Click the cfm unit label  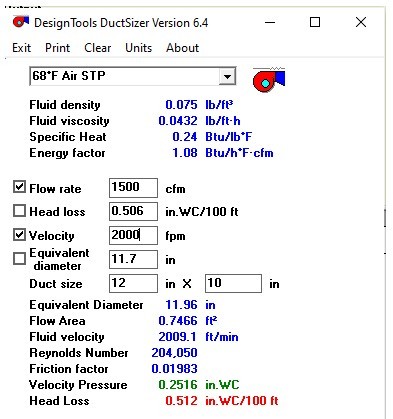click(x=175, y=189)
